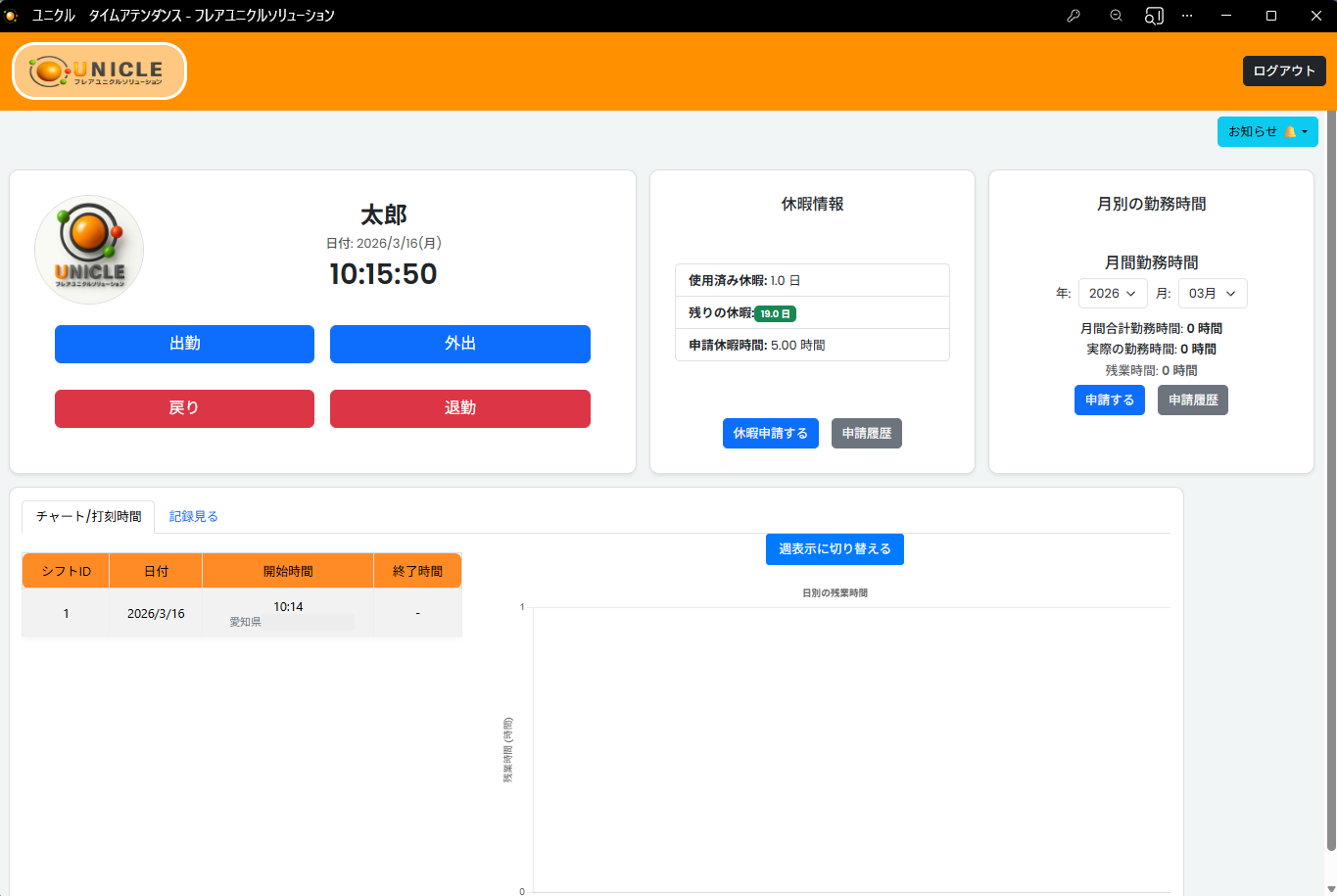Click 週表示に切り替える above the chart
This screenshot has height=896, width=1337.
click(x=835, y=549)
